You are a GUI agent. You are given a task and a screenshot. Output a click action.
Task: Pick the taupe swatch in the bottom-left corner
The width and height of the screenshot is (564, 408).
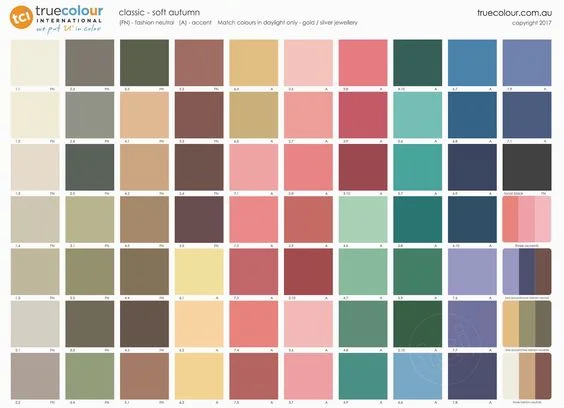coord(35,376)
